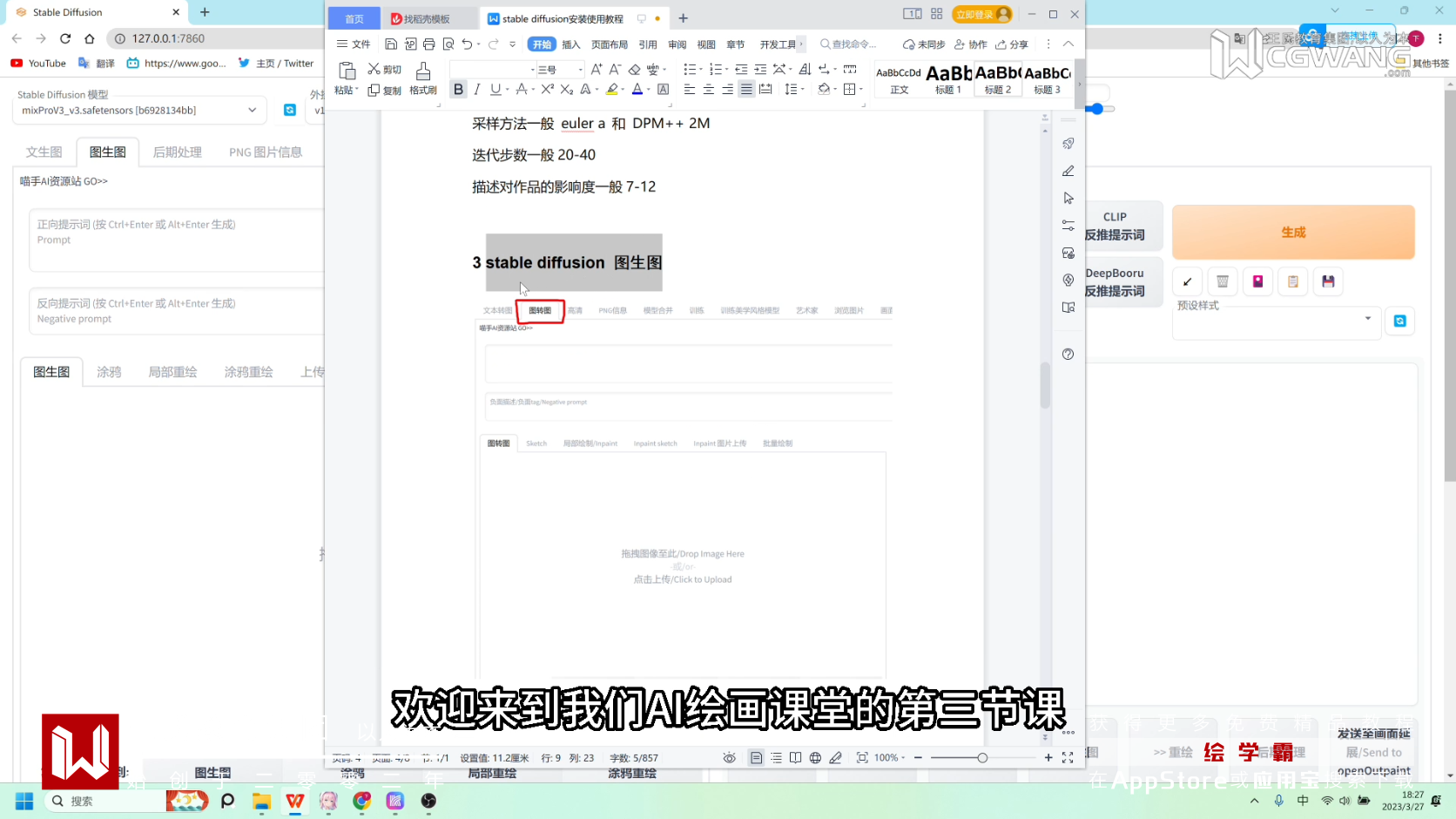Click the text highlight color icon
The width and height of the screenshot is (1456, 819).
click(612, 89)
